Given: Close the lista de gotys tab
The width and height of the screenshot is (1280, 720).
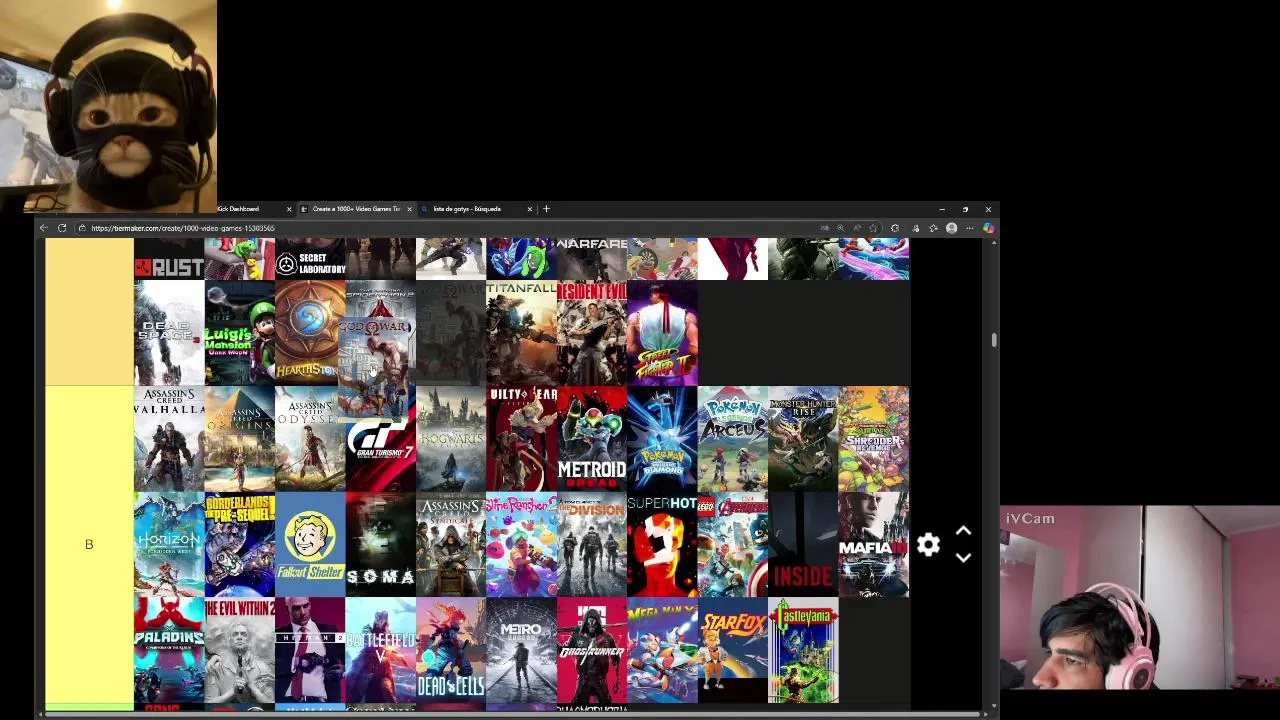Looking at the screenshot, I should click(x=529, y=209).
